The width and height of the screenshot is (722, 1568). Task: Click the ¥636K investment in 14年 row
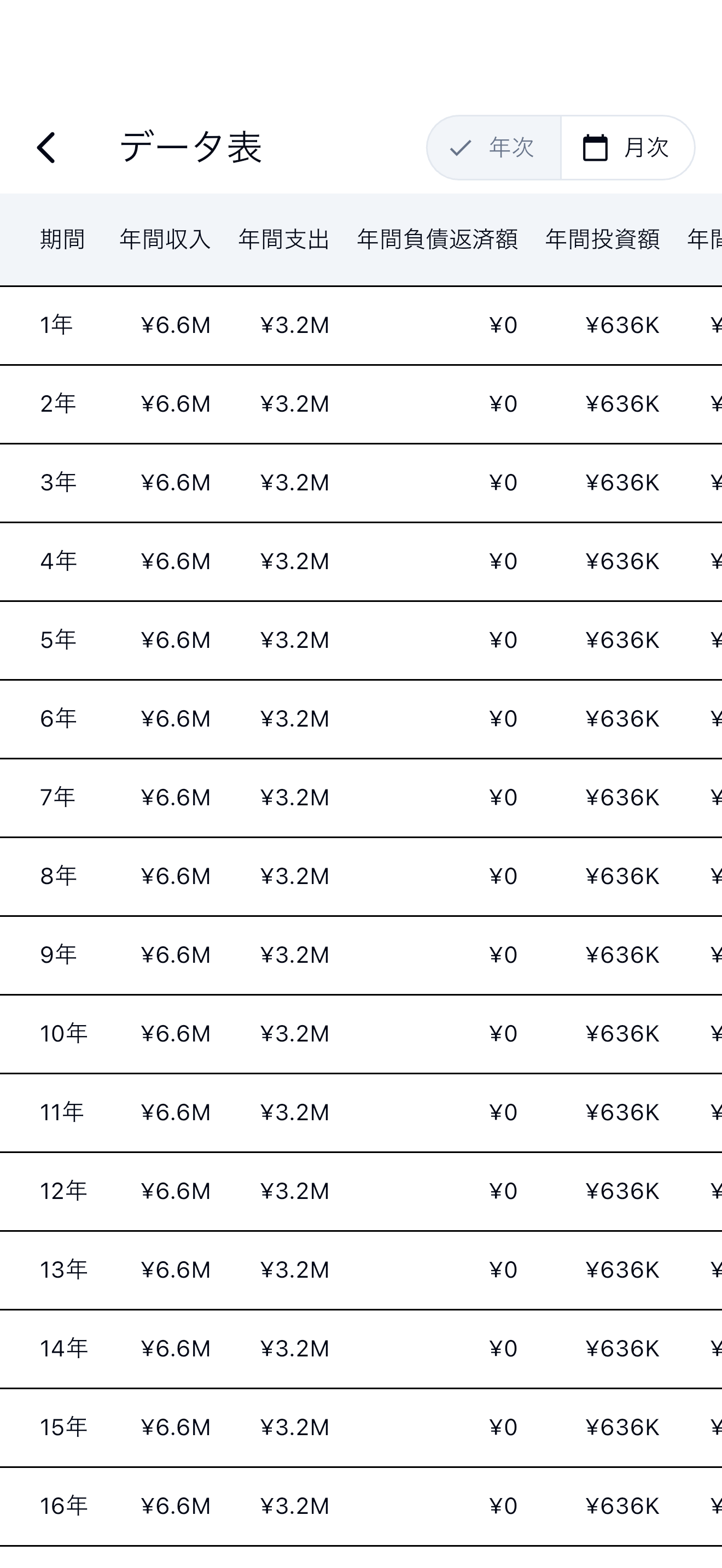point(622,1349)
